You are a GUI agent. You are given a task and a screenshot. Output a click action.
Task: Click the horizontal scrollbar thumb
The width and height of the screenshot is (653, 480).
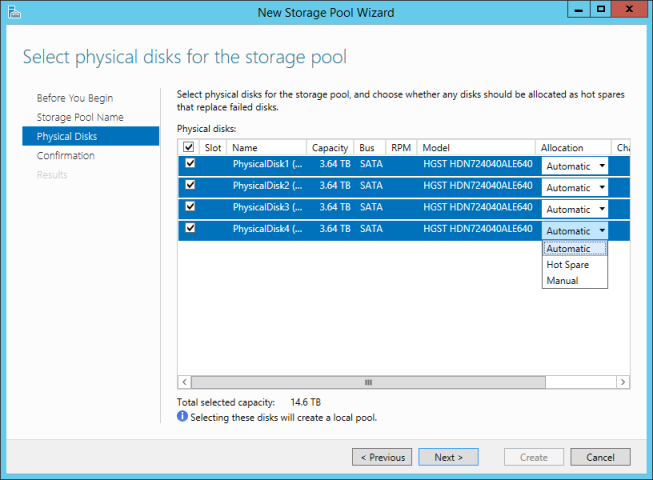point(368,382)
